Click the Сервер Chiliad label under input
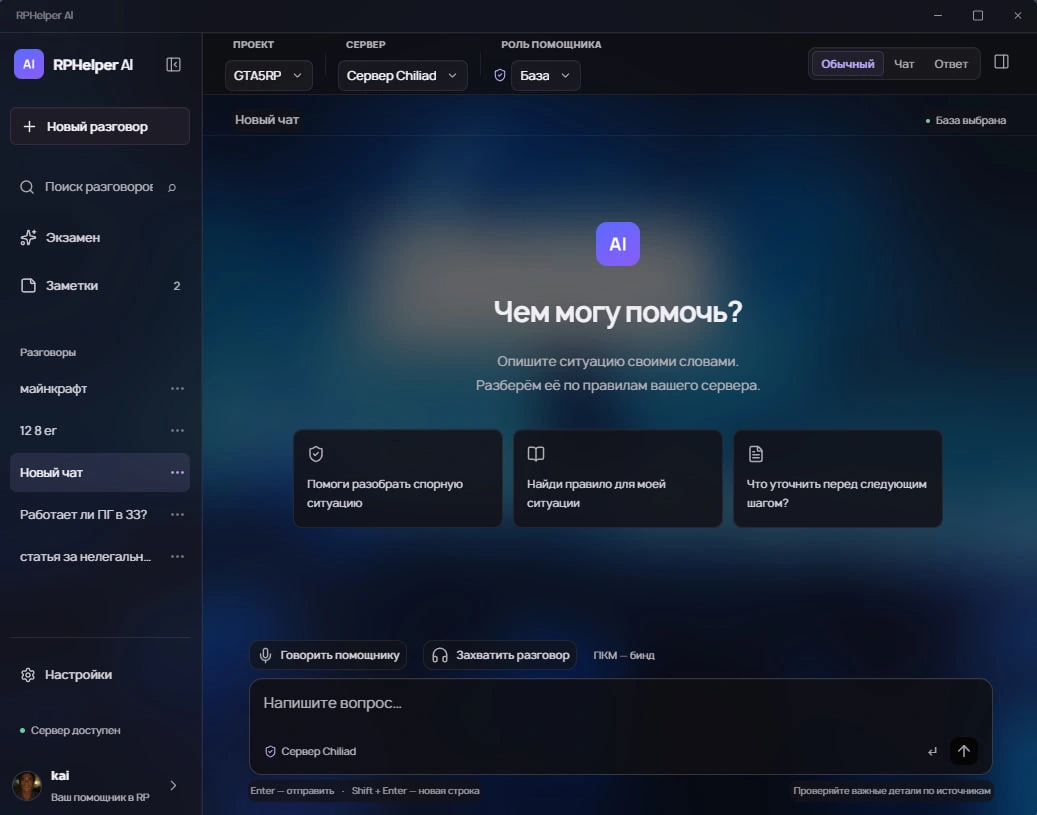This screenshot has height=815, width=1037. [x=319, y=751]
